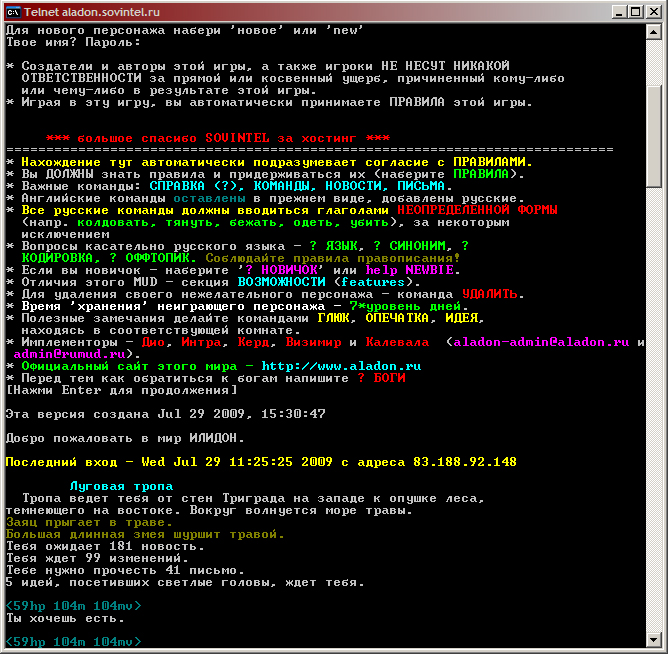Image resolution: width=668 pixels, height=654 pixels.
Task: Click the yellow word 'ПРАВИЛАМИ'
Action: tap(490, 162)
